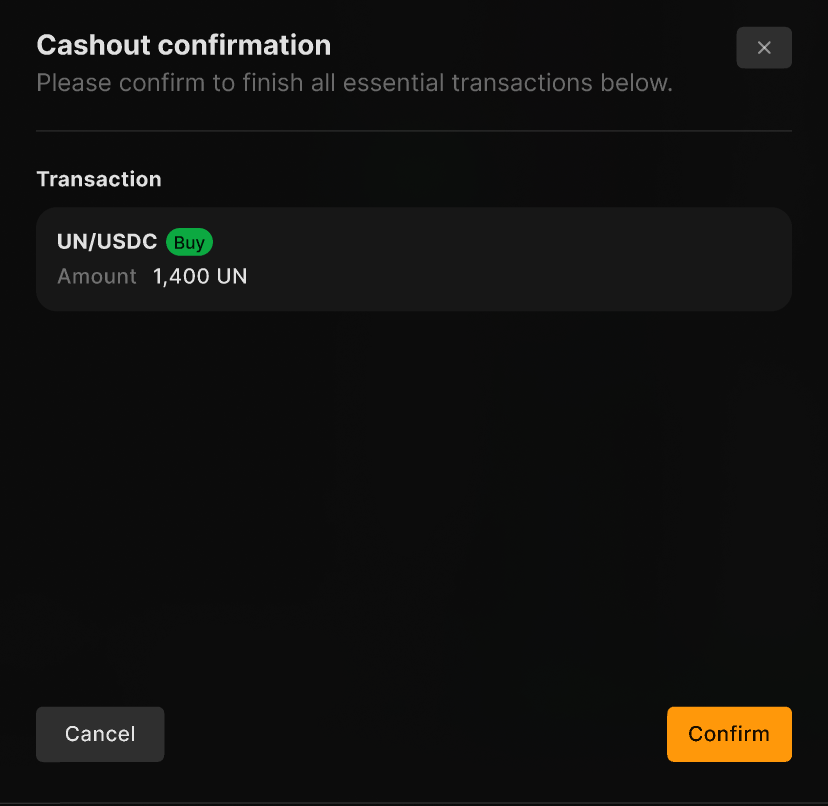This screenshot has height=806, width=828.
Task: Click the green Buy badge
Action: coord(189,242)
